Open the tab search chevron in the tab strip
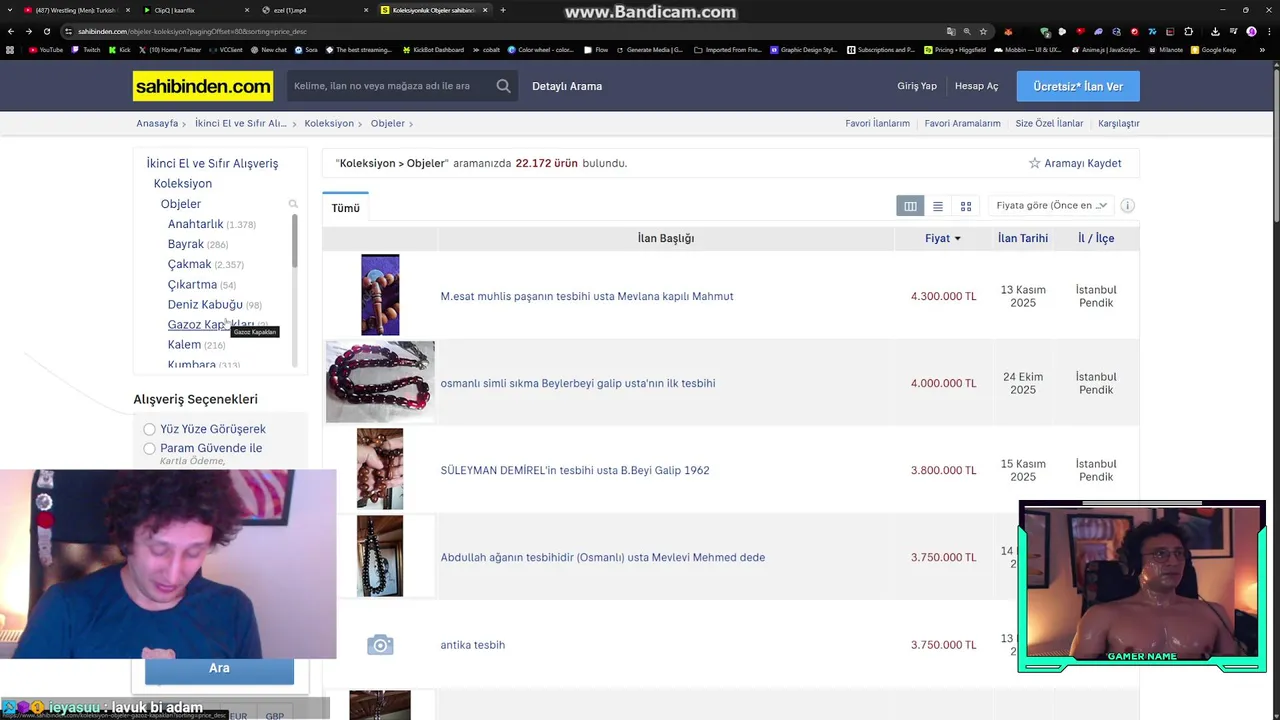 (11, 10)
